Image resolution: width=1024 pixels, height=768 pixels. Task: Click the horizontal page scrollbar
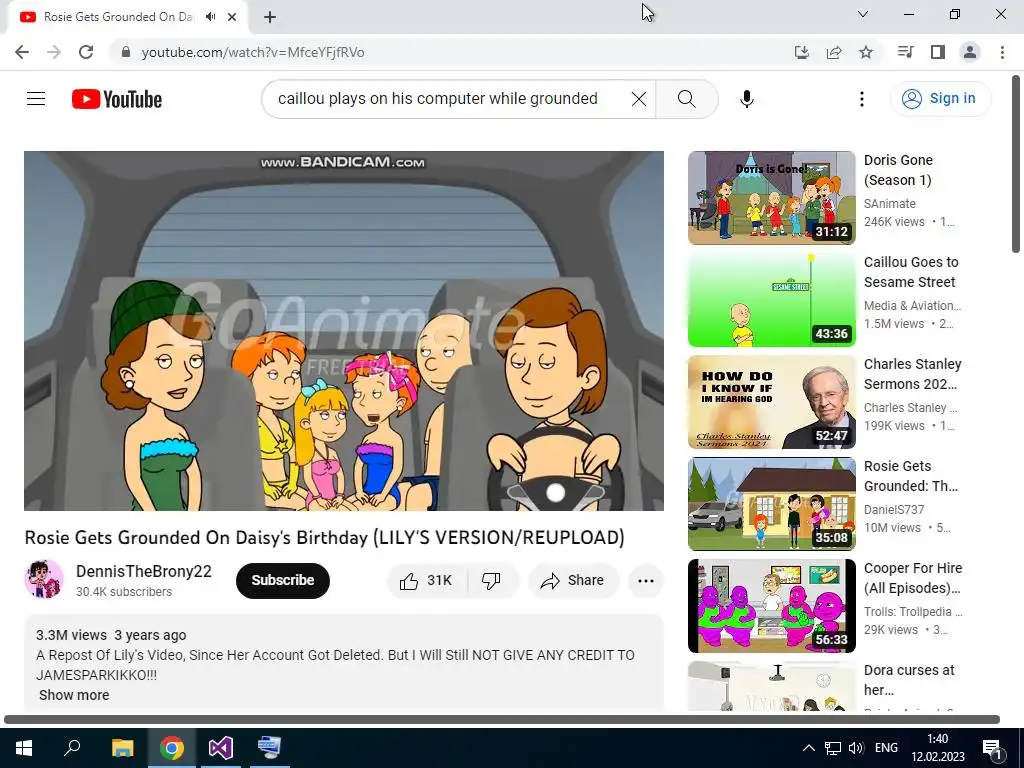click(x=502, y=719)
